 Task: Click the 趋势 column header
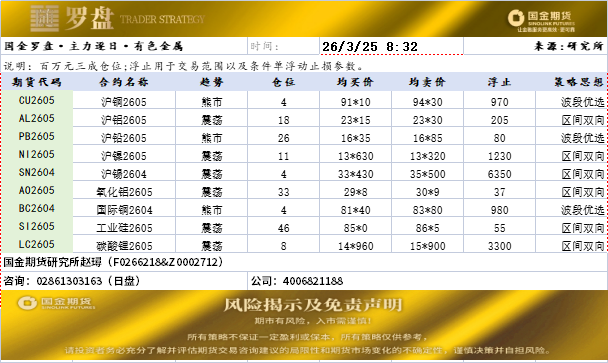tap(211, 82)
